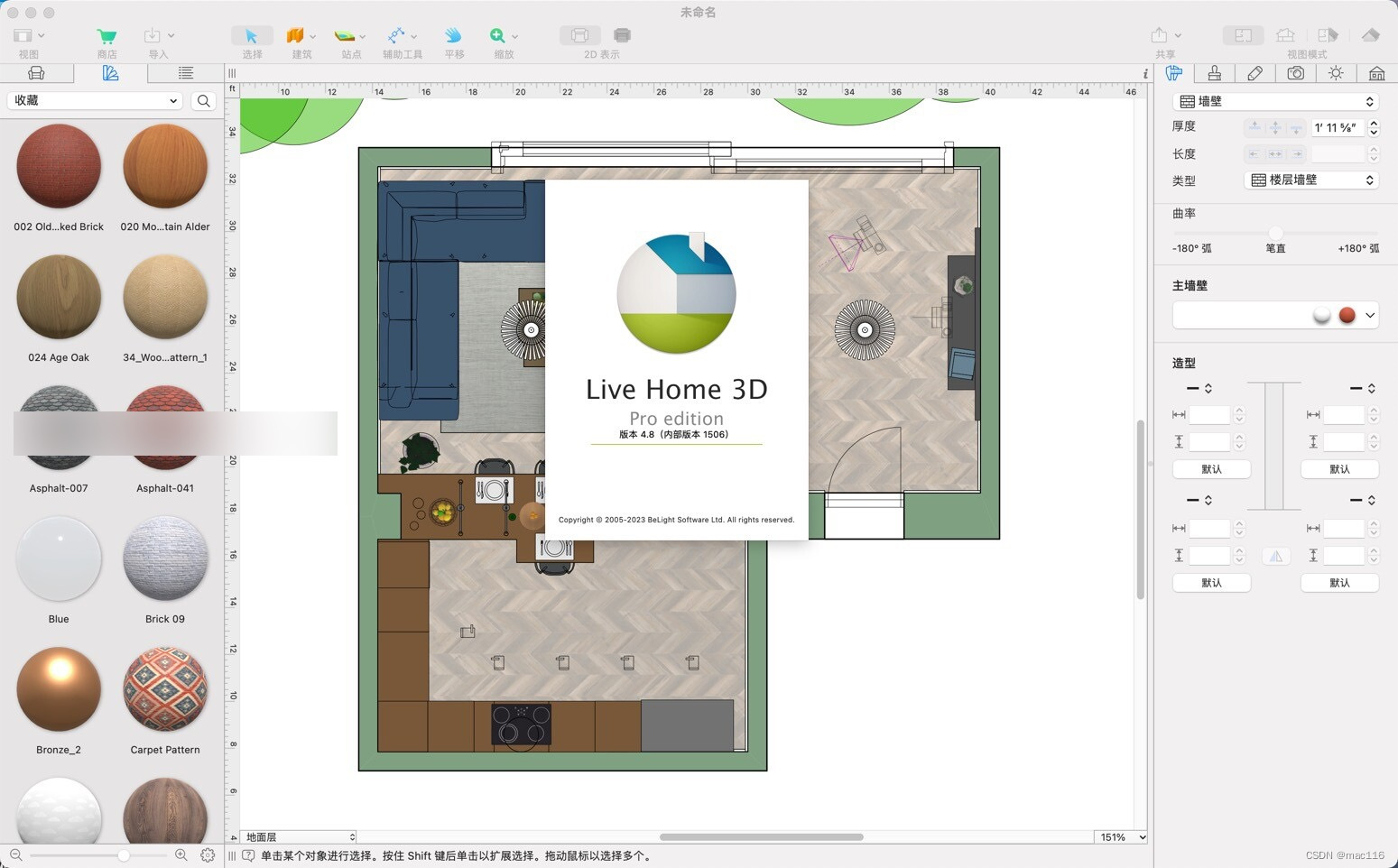Click the zoom-out magnifier for thumbnails
This screenshot has height=868, width=1398.
15,854
